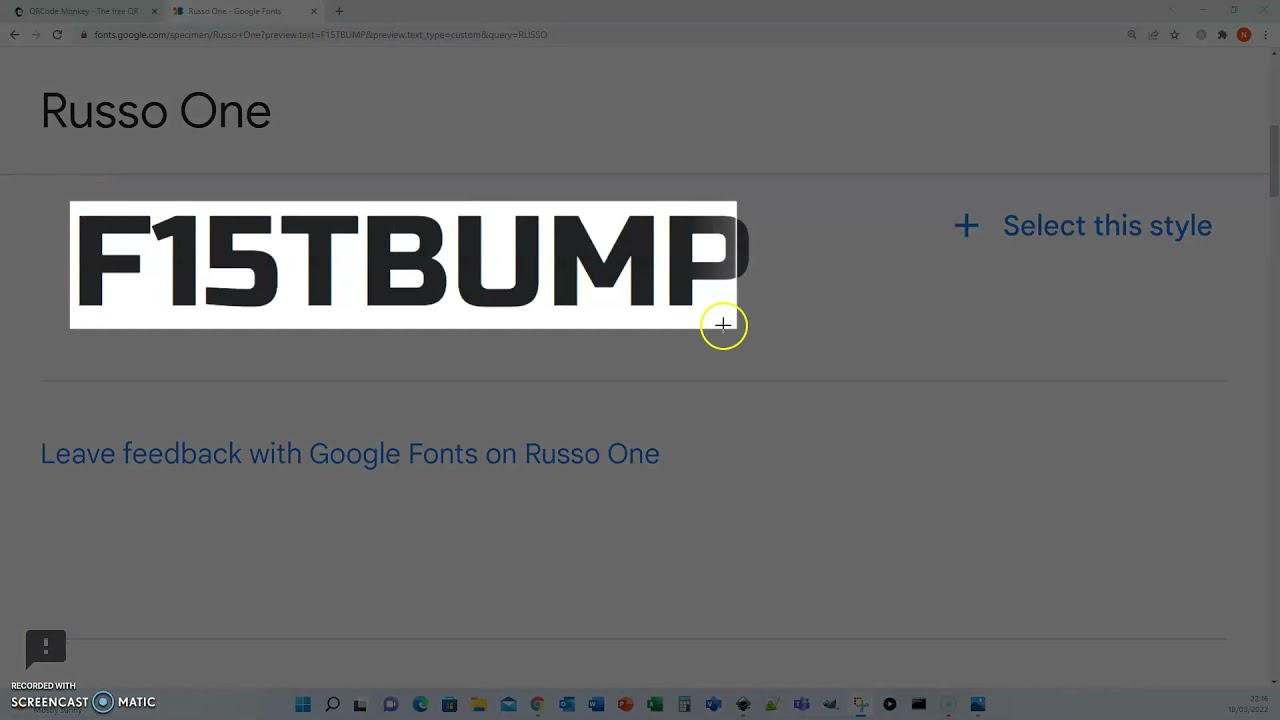Click the F15TBUMP preview text

click(x=413, y=262)
